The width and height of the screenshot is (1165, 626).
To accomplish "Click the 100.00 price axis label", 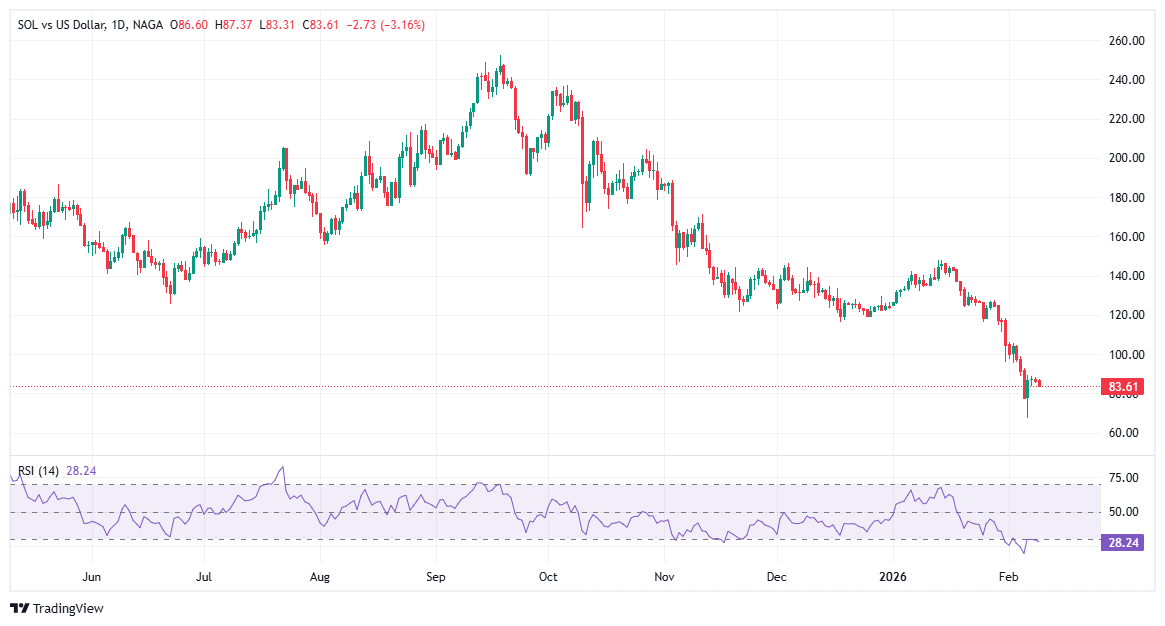I will coord(1126,355).
